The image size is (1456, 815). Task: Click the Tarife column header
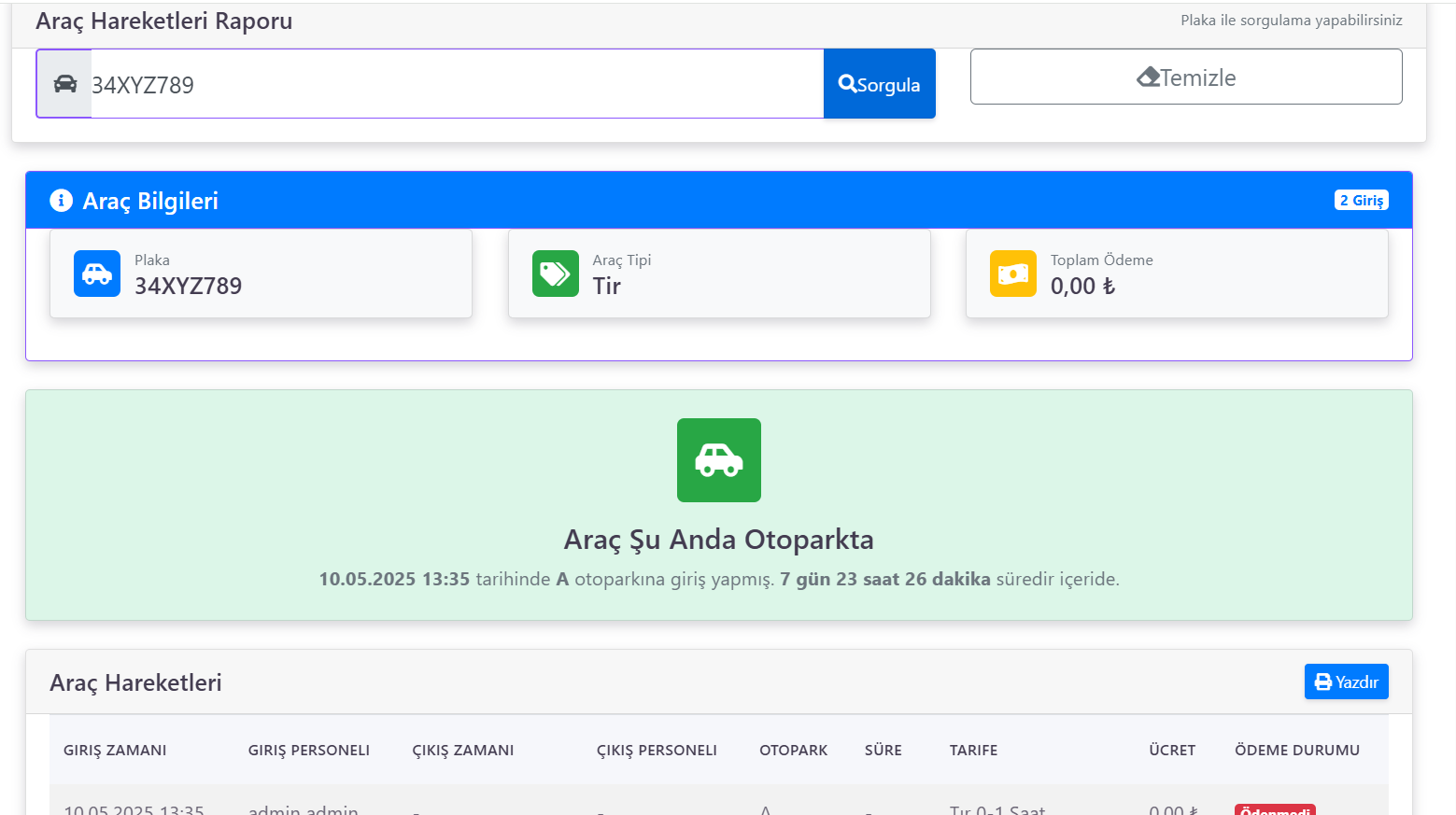pos(973,751)
